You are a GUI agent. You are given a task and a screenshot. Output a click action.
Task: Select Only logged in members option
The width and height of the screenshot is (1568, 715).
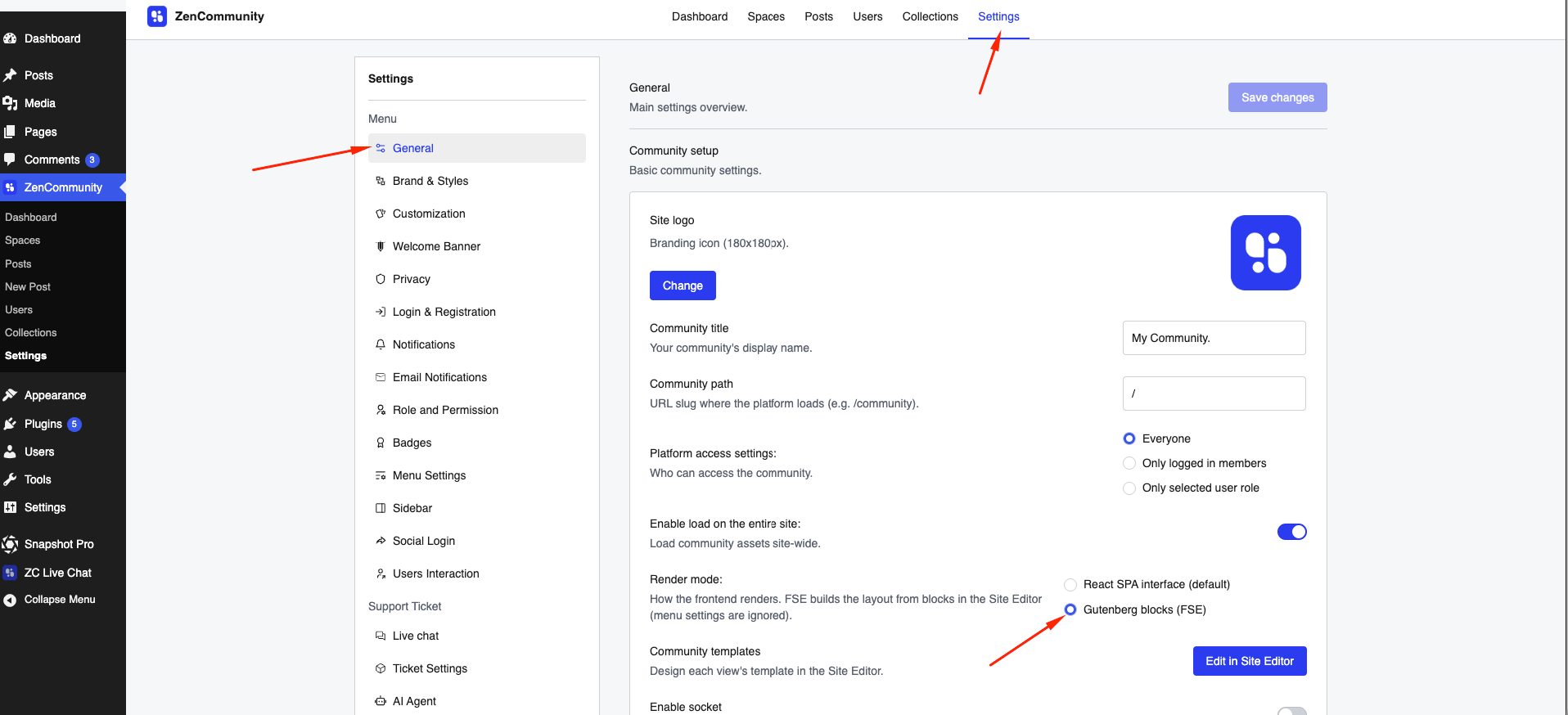[x=1129, y=463]
